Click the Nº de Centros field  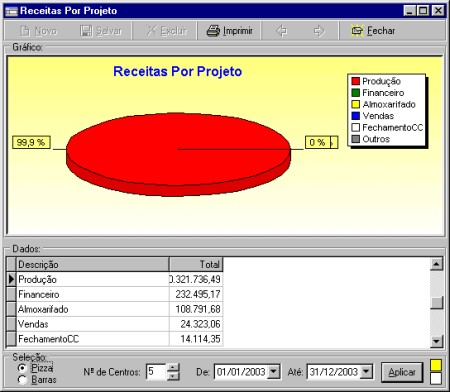pyautogui.click(x=156, y=372)
